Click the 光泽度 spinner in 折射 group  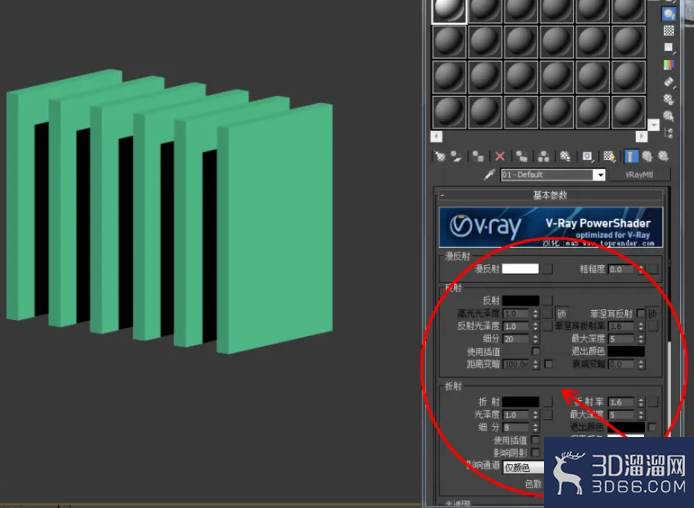pyautogui.click(x=536, y=415)
